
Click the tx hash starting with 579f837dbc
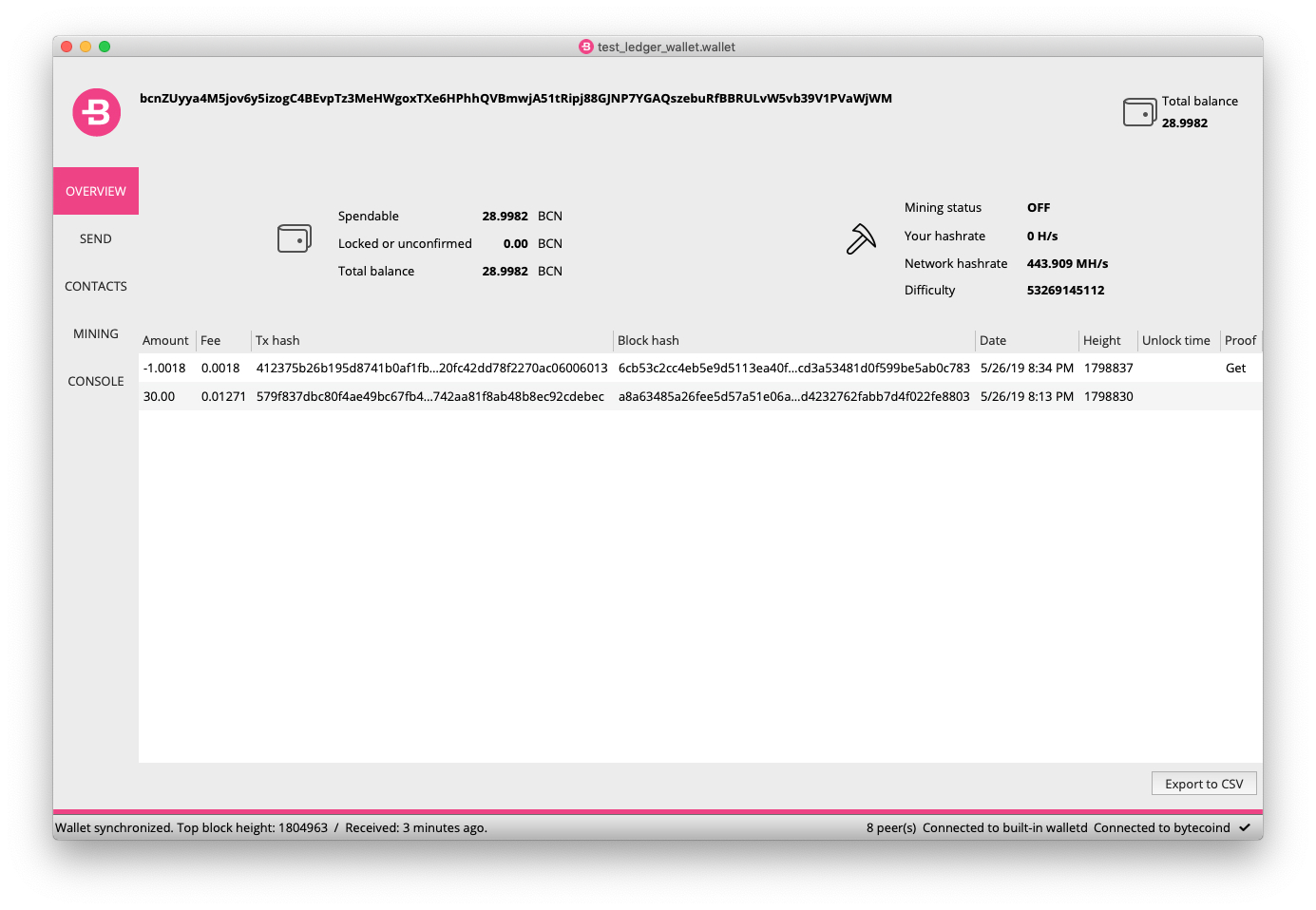pos(430,397)
